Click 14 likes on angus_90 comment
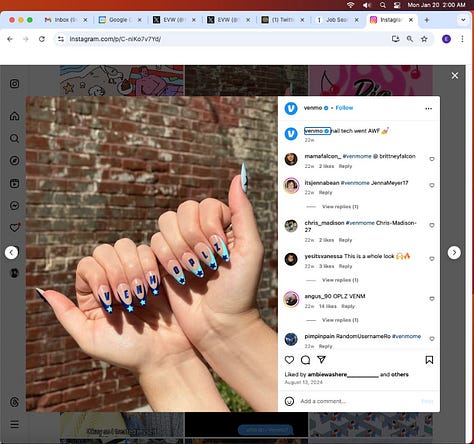 (328, 306)
